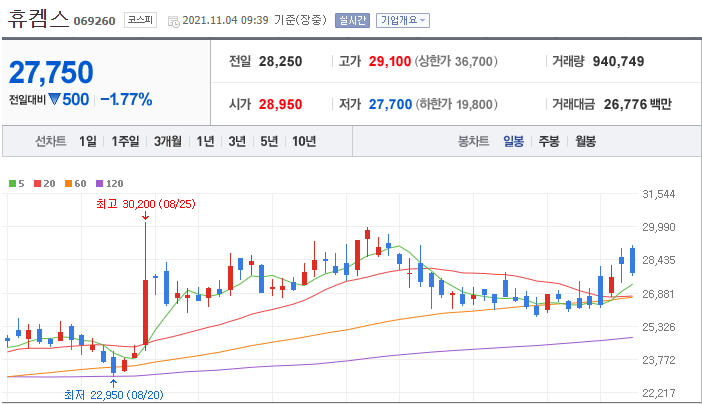The height and width of the screenshot is (404, 702).
Task: Click the stock code 069260
Action: click(x=94, y=21)
